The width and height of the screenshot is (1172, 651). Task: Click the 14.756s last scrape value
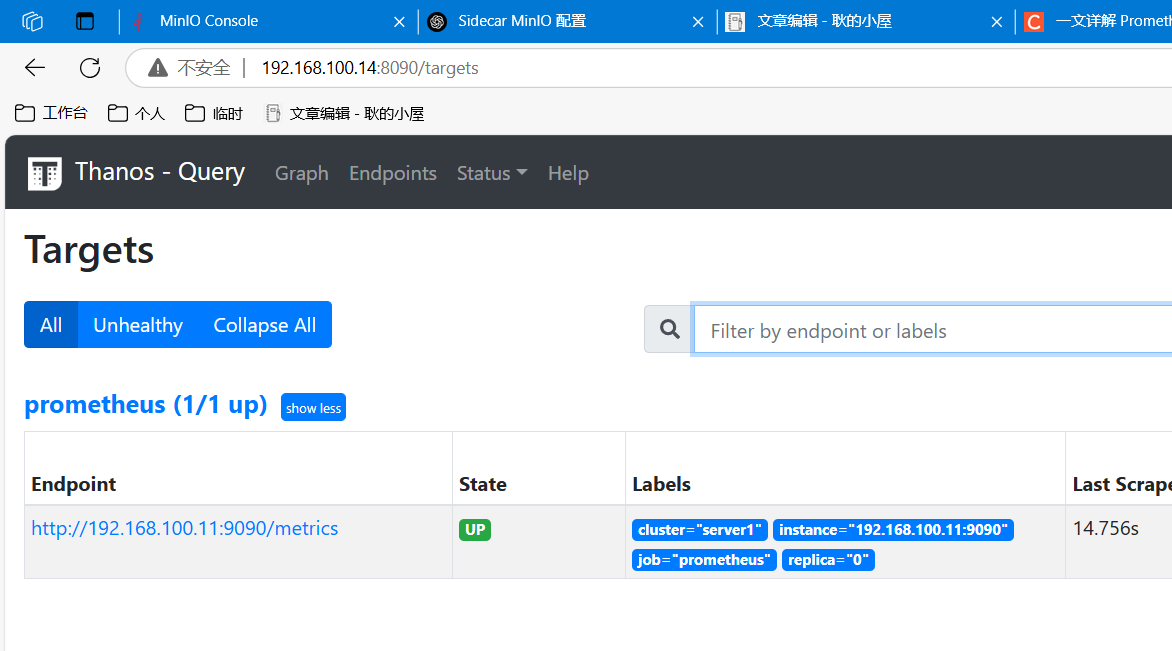(1105, 528)
